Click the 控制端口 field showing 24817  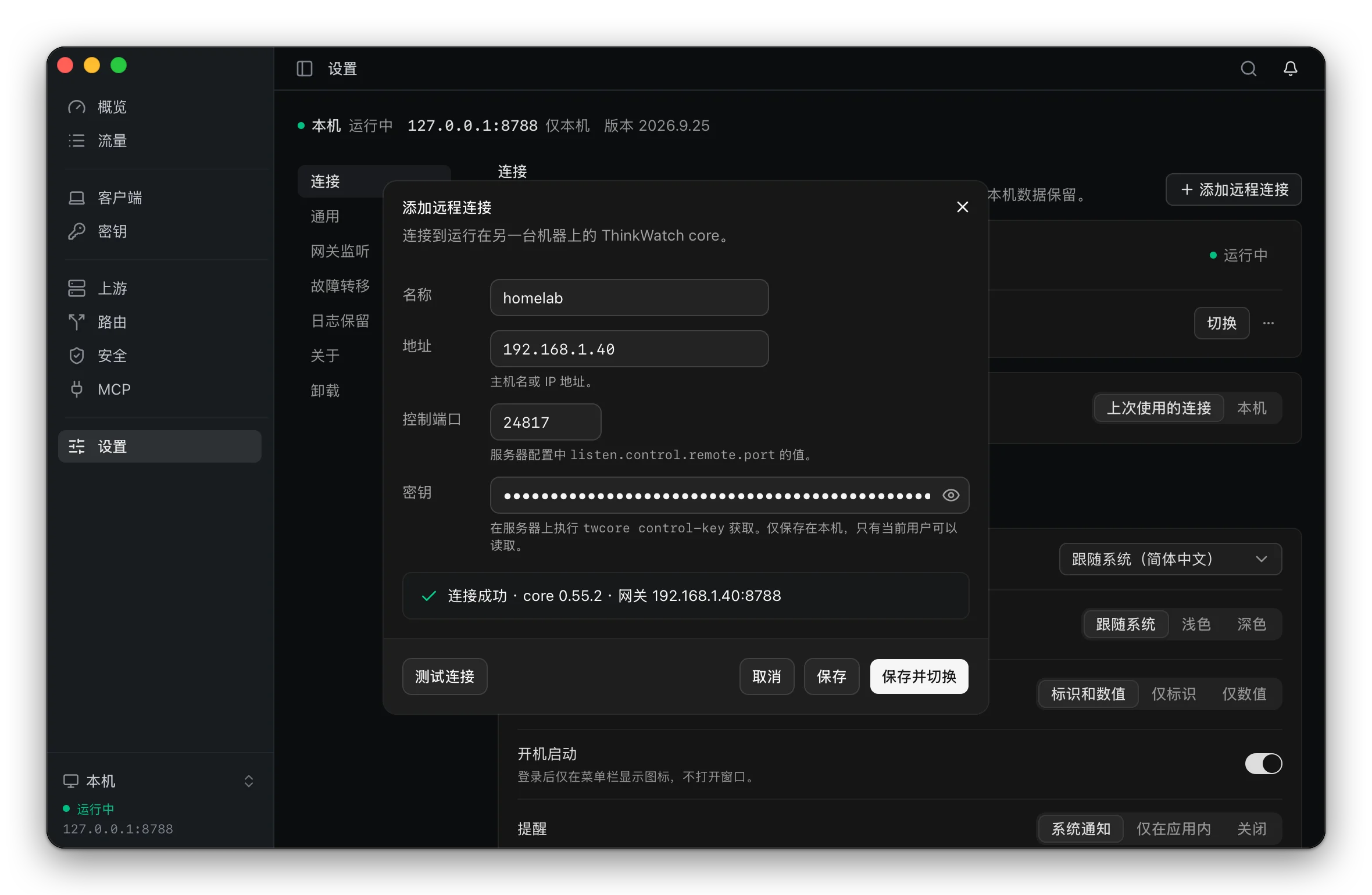pos(545,422)
